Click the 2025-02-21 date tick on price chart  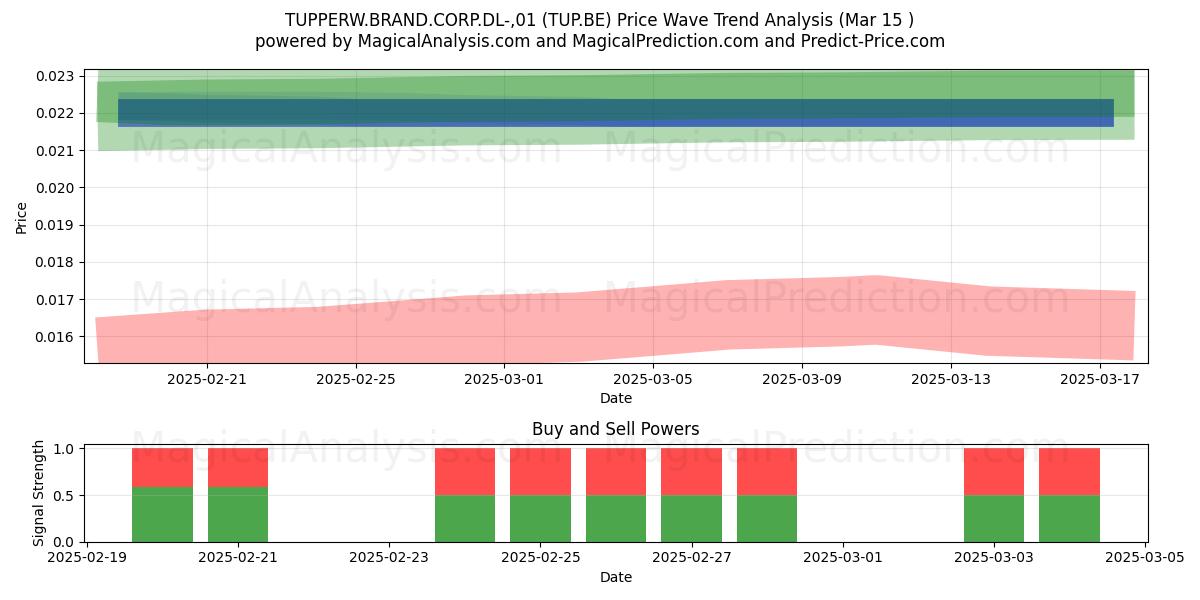(207, 379)
